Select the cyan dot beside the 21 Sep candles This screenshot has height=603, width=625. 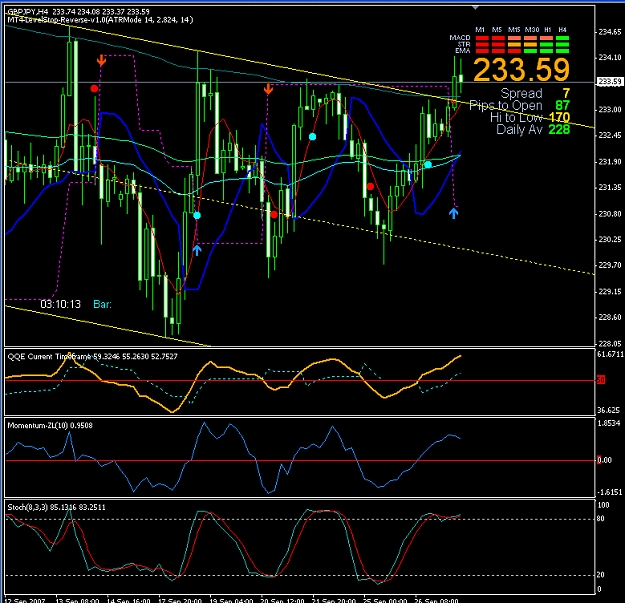tap(312, 137)
